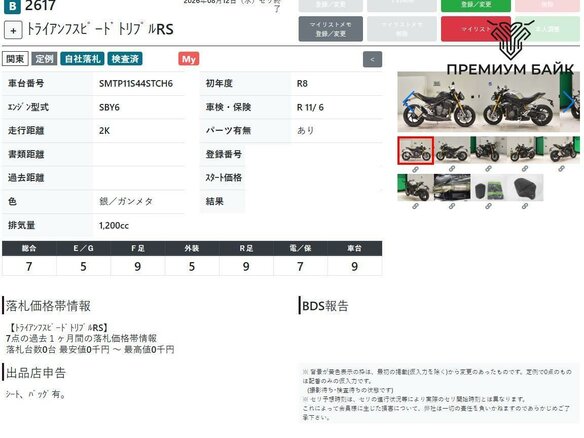The image size is (584, 438).
Task: Open link icon under exhaust thumbnail
Action: click(x=452, y=206)
